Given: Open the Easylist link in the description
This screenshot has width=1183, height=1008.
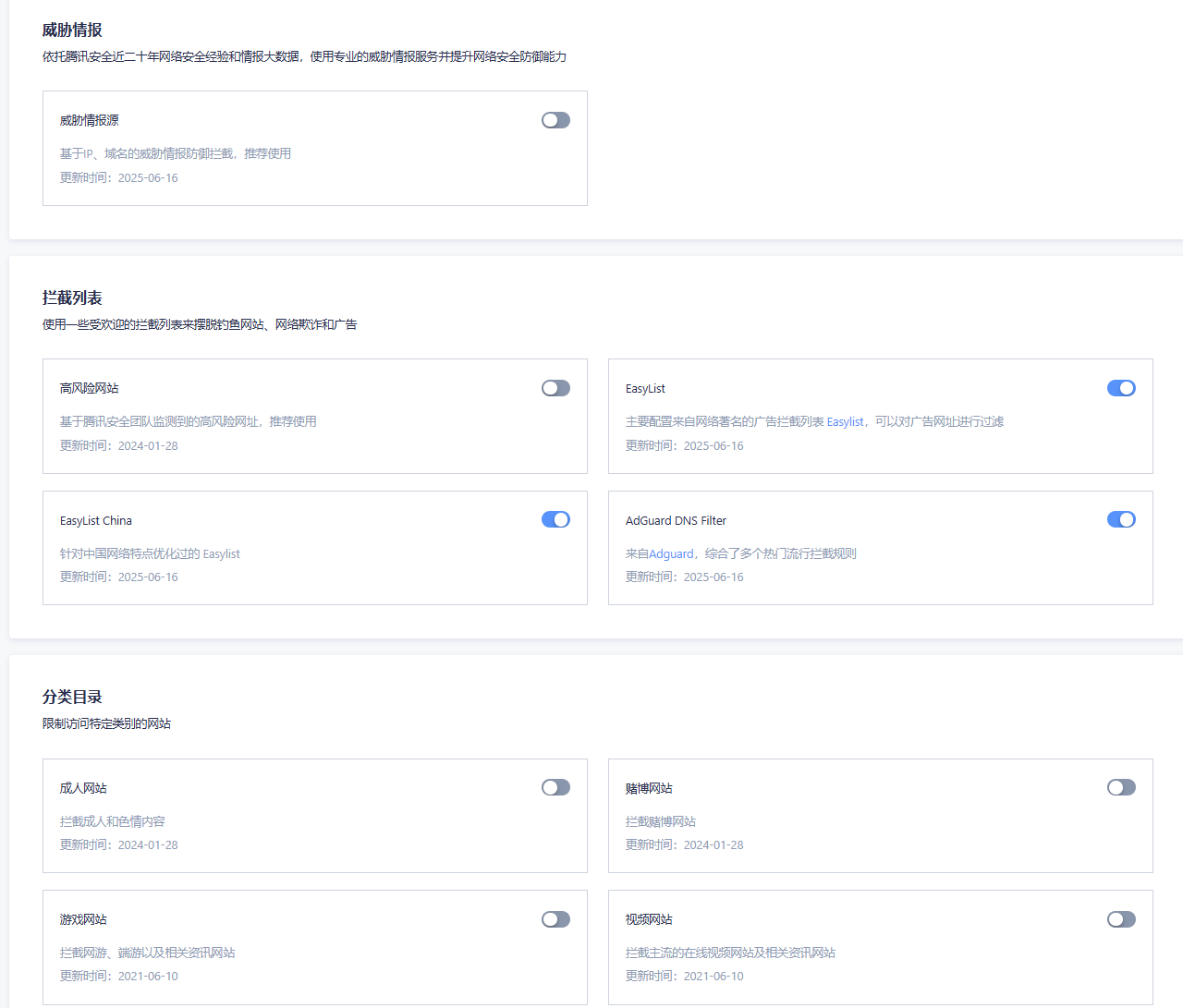Looking at the screenshot, I should [845, 421].
